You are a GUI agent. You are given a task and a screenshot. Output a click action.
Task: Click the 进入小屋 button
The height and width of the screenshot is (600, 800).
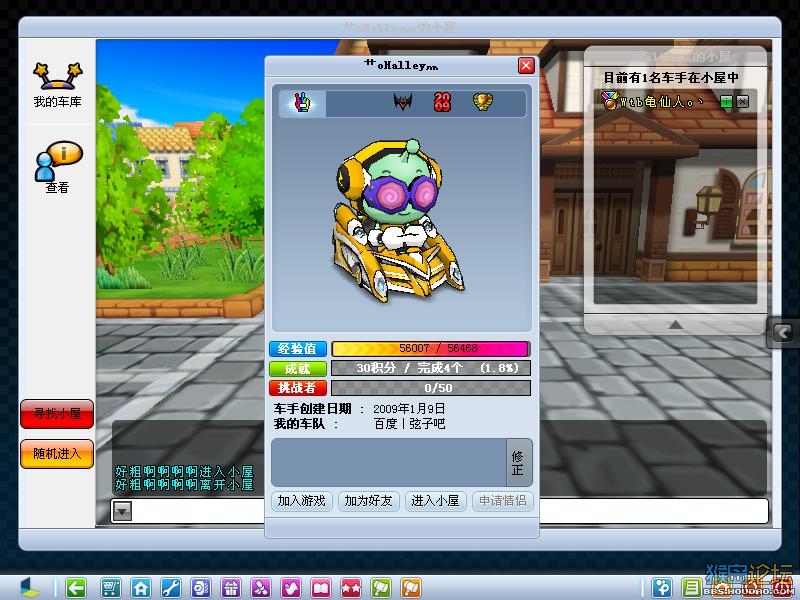435,501
